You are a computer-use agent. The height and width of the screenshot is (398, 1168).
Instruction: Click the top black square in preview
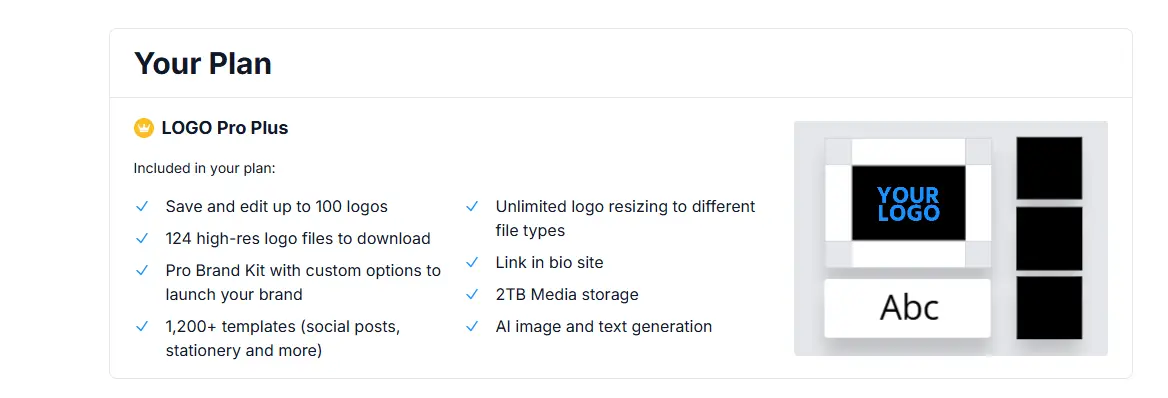point(1049,168)
